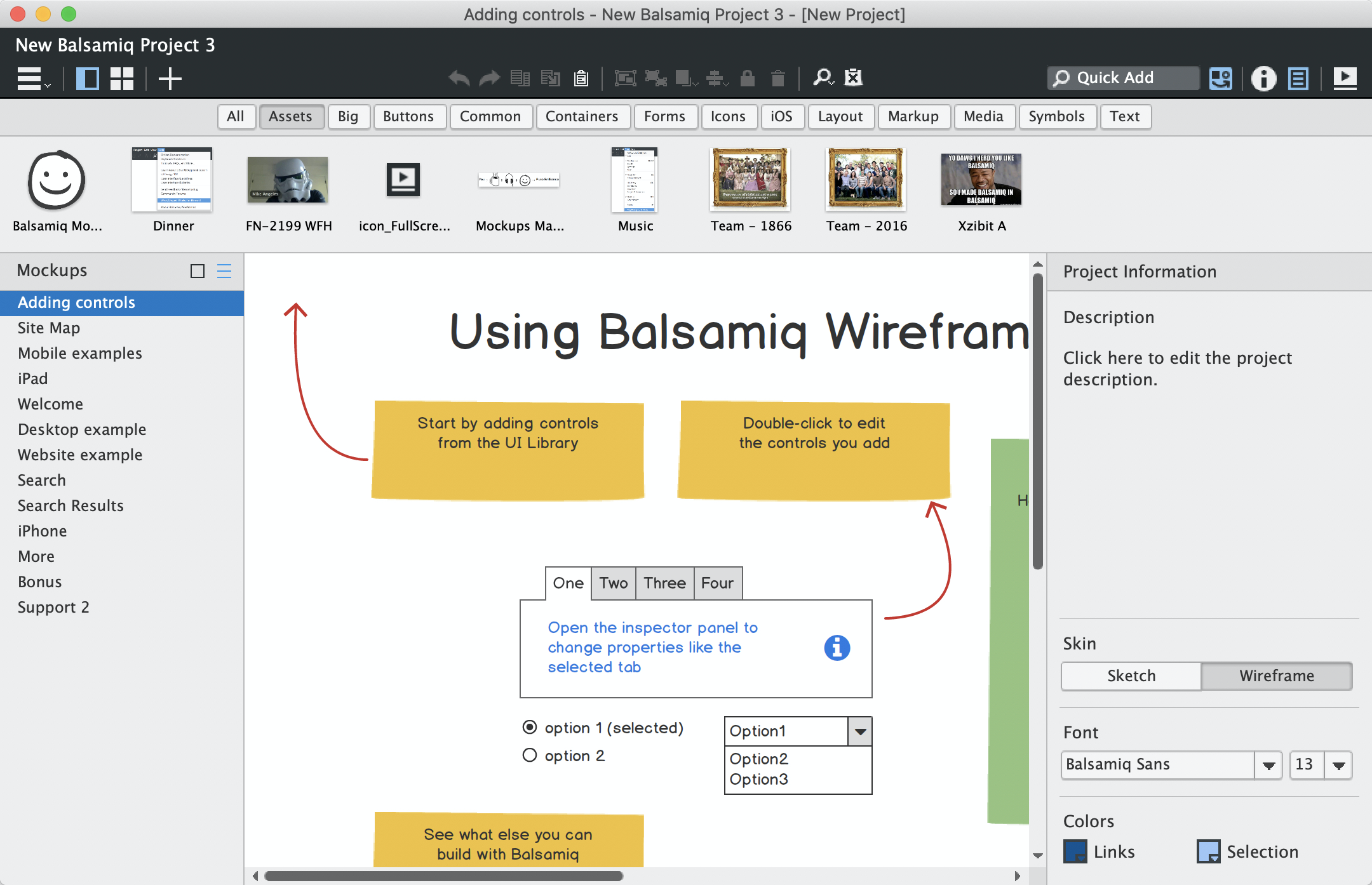The height and width of the screenshot is (885, 1372).
Task: Open the Website example mockup
Action: pos(122,455)
